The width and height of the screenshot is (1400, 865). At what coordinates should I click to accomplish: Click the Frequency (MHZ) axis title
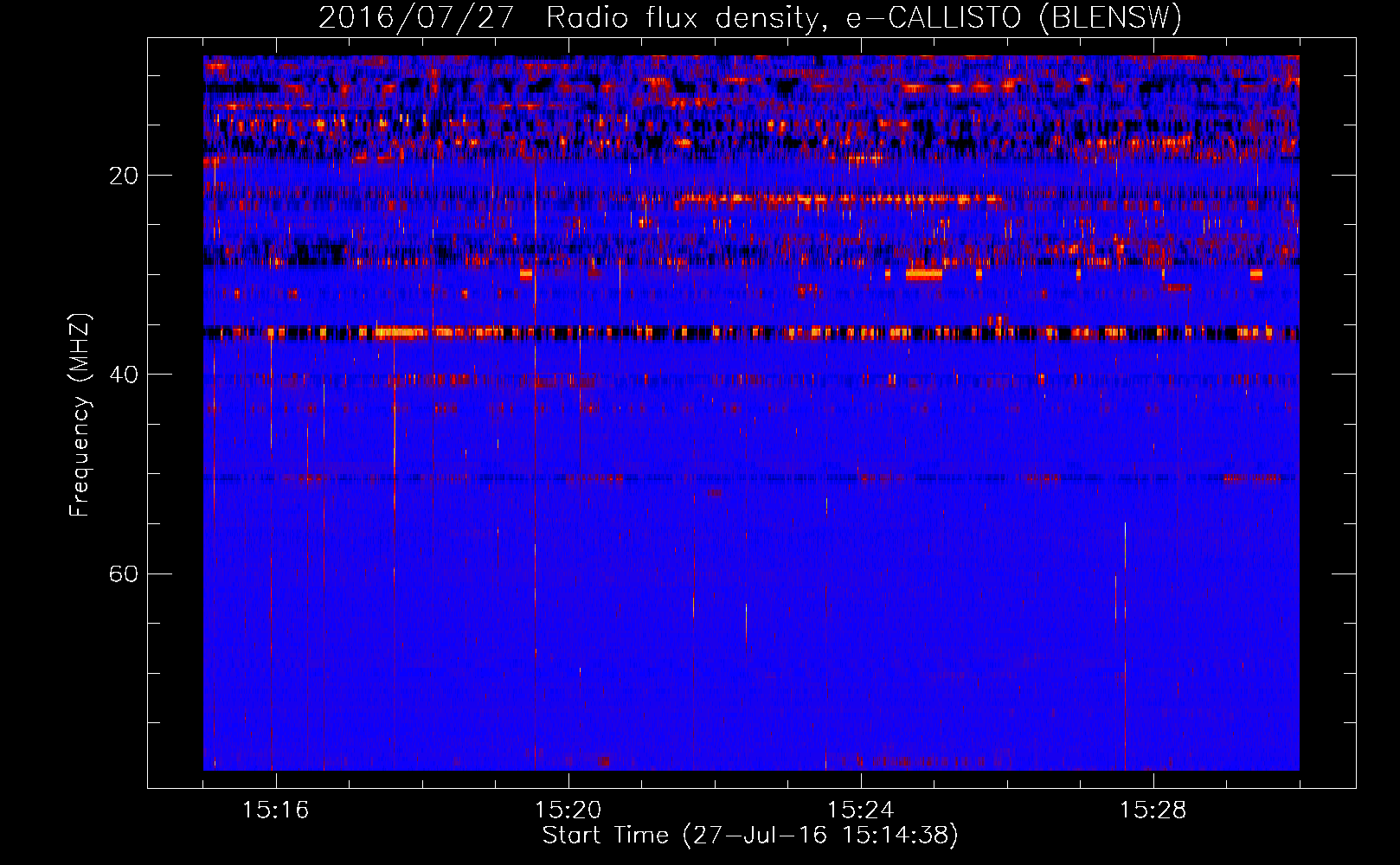coord(80,415)
